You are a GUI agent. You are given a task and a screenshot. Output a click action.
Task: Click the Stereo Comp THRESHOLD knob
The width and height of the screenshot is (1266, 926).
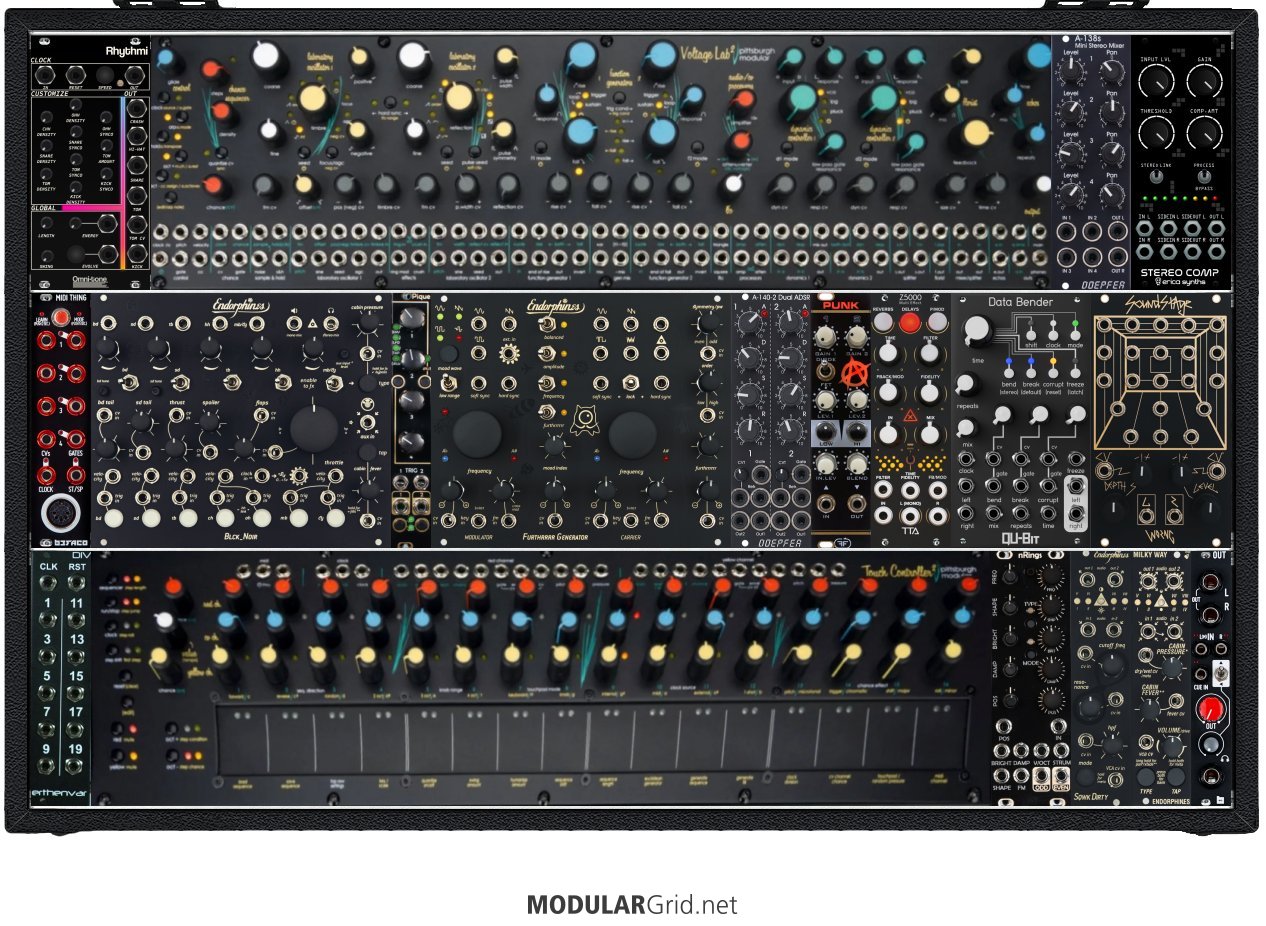point(1155,133)
